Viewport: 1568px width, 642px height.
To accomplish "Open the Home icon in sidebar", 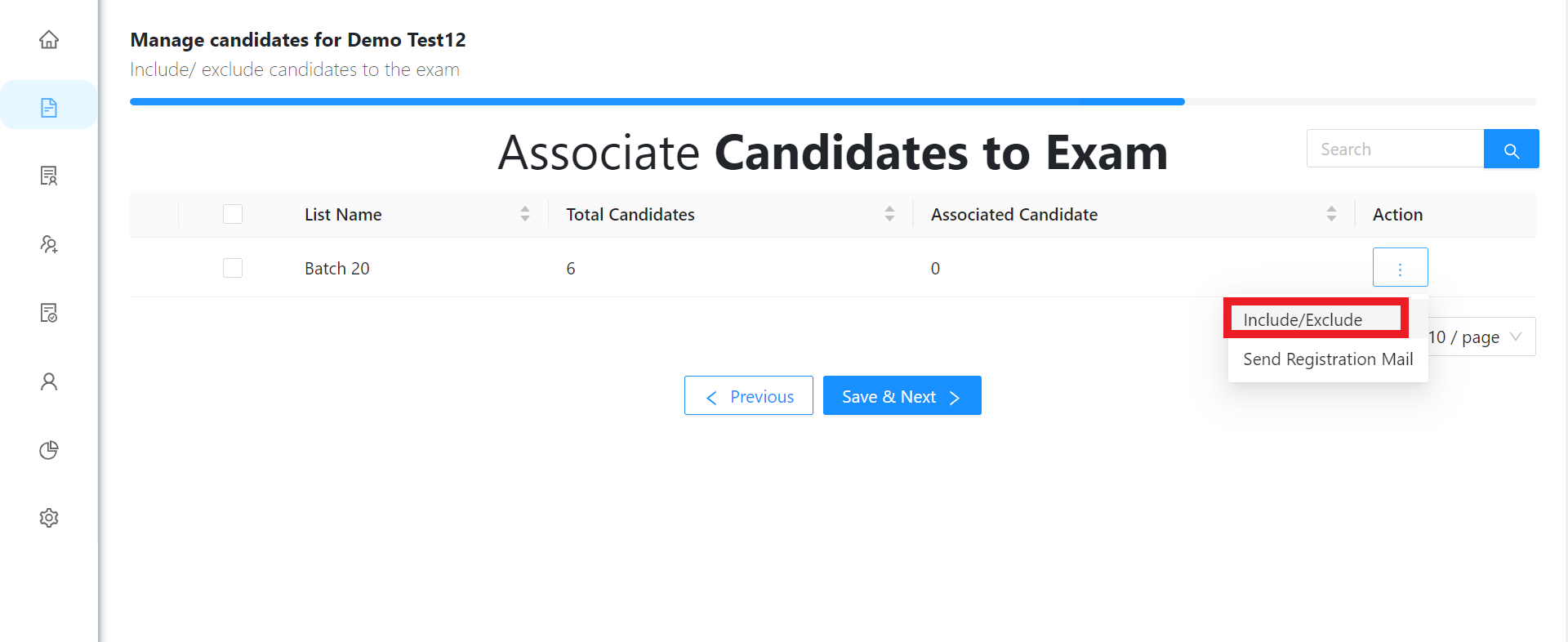I will pos(49,39).
